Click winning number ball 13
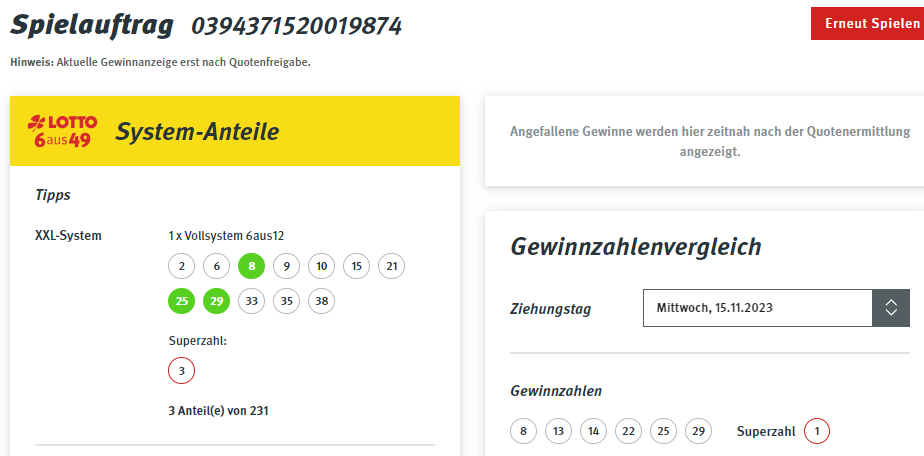The width and height of the screenshot is (924, 456). pyautogui.click(x=558, y=431)
